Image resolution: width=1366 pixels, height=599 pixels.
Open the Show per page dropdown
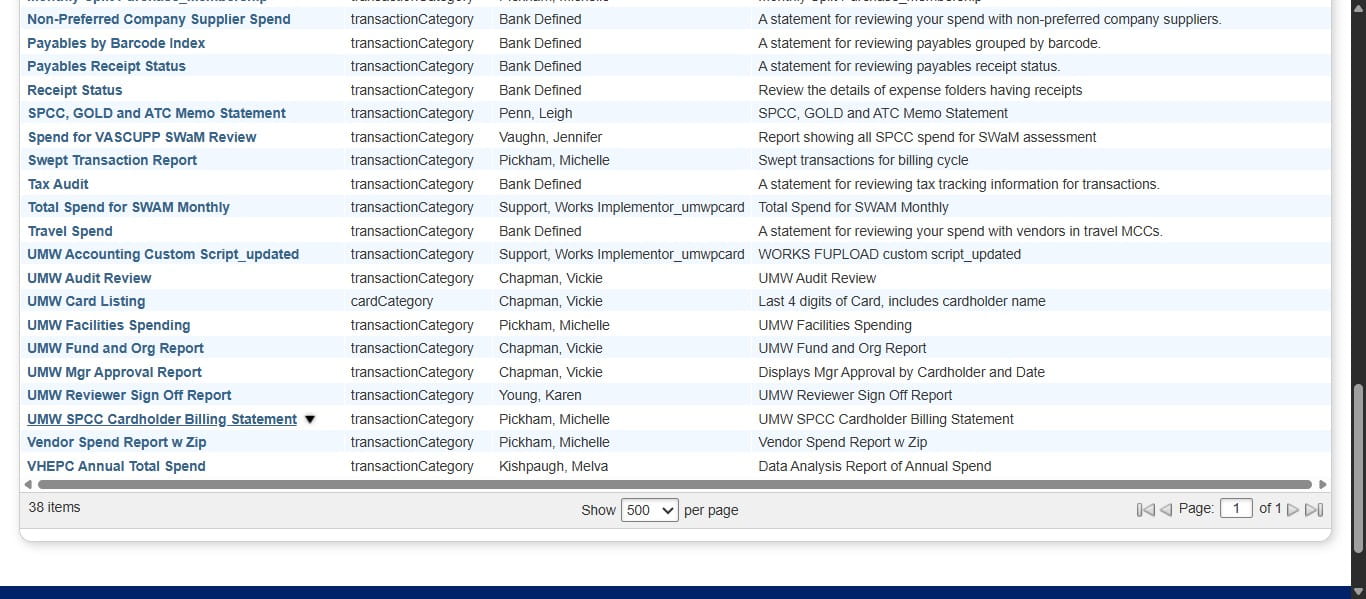pyautogui.click(x=649, y=510)
